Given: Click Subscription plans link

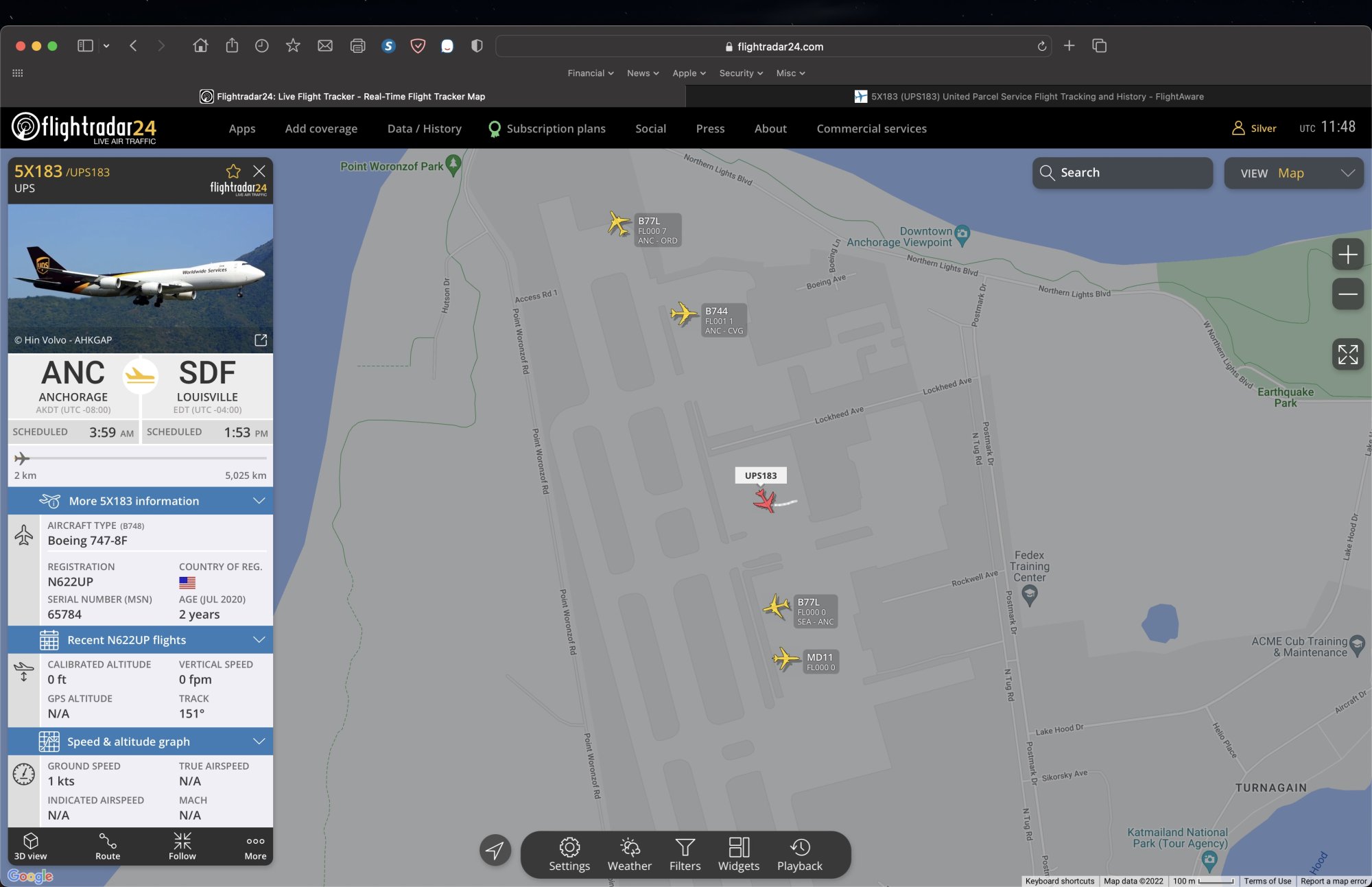Looking at the screenshot, I should 556,128.
